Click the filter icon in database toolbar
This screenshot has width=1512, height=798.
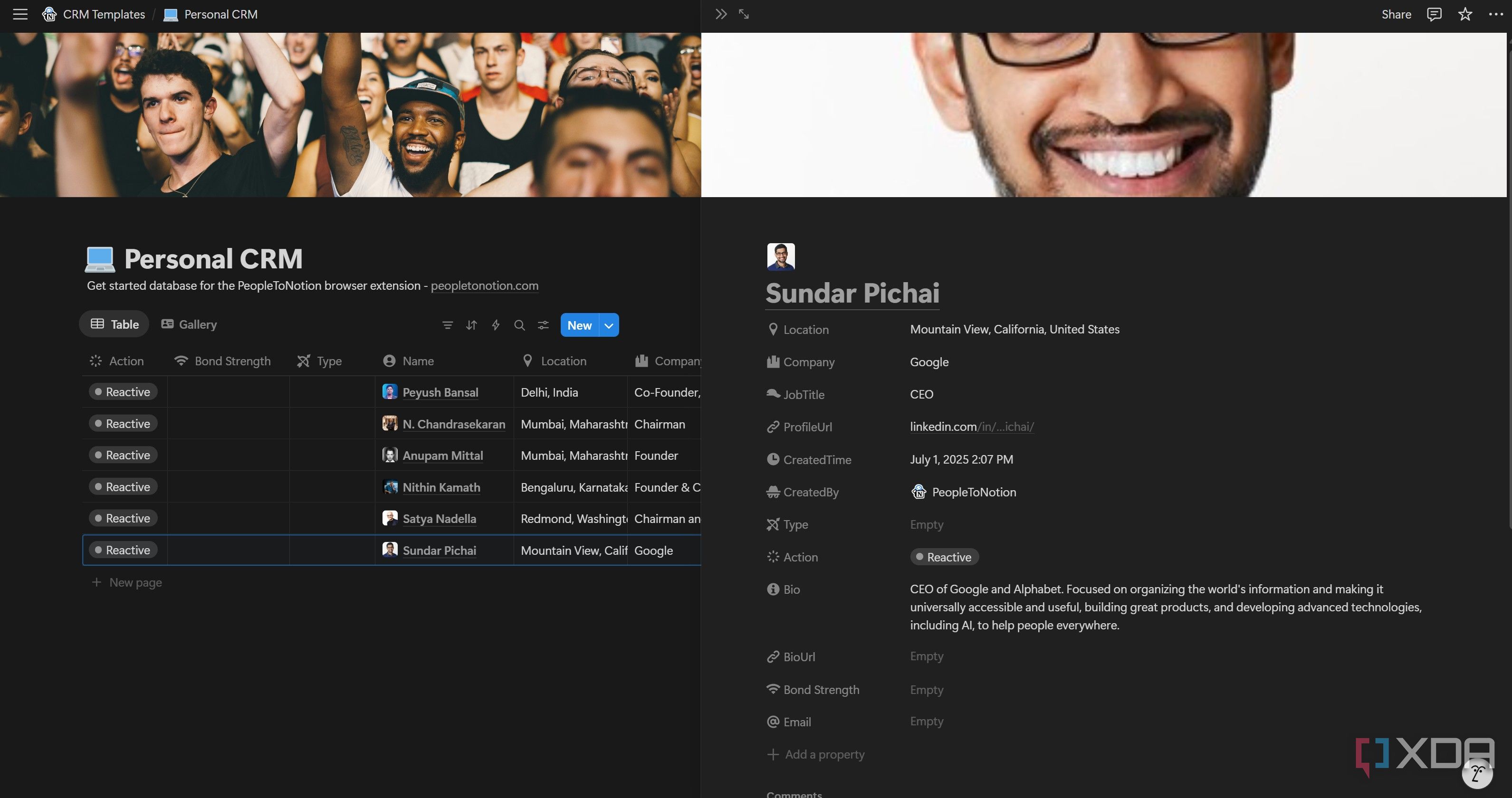[x=447, y=325]
